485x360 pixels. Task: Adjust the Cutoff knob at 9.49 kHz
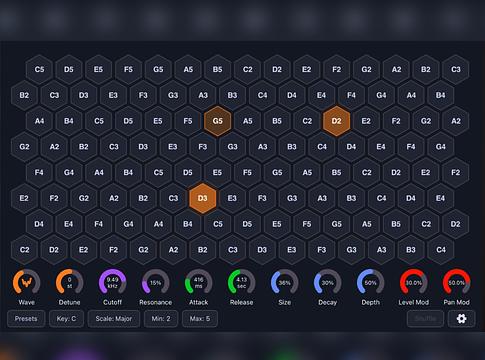(112, 283)
